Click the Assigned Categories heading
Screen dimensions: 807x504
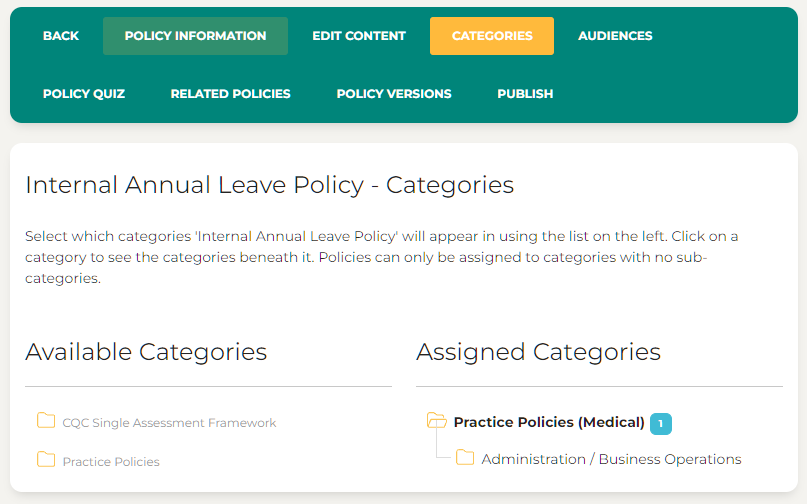(x=538, y=352)
